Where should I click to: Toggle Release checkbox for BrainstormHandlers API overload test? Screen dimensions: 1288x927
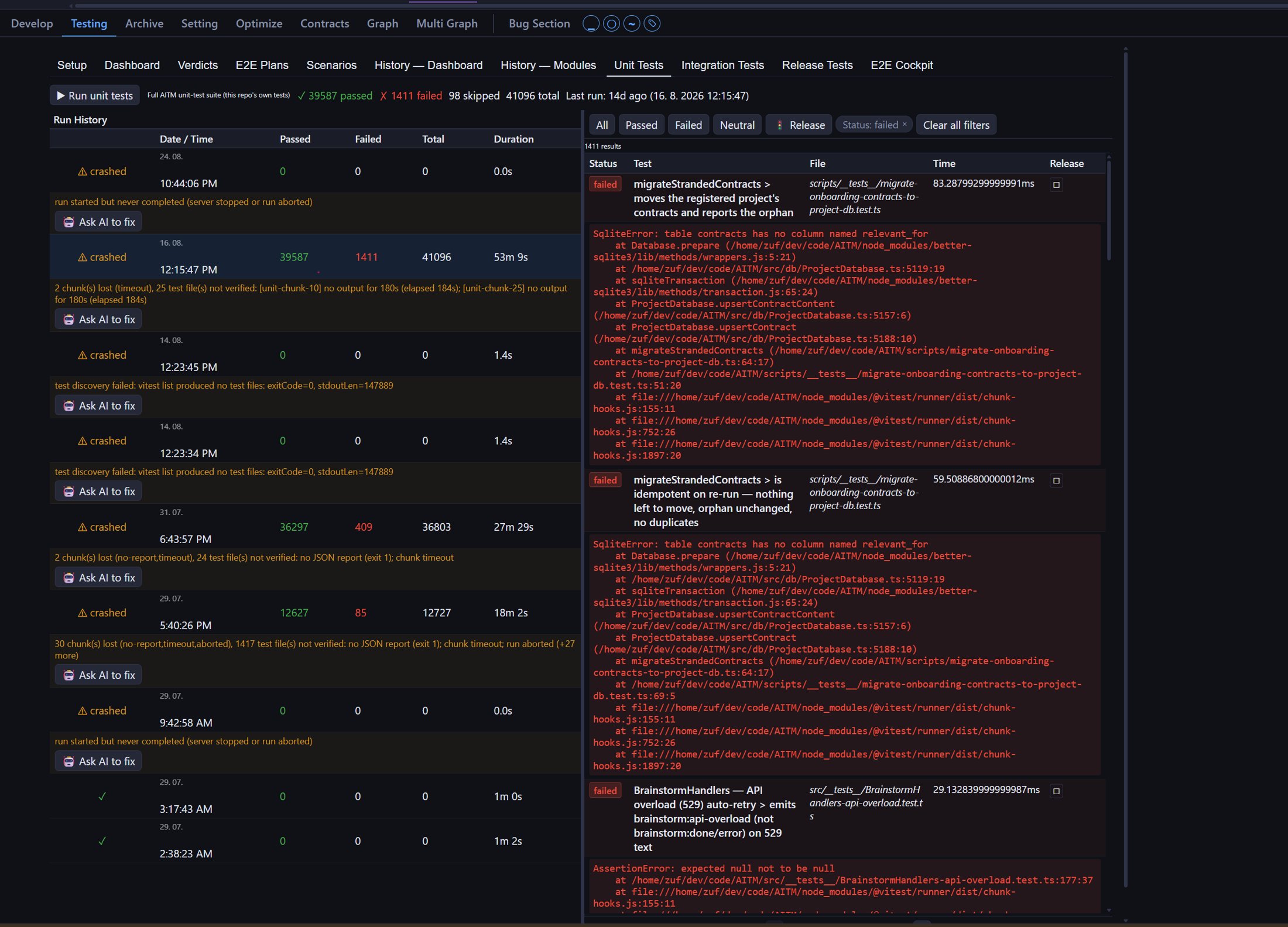1056,791
